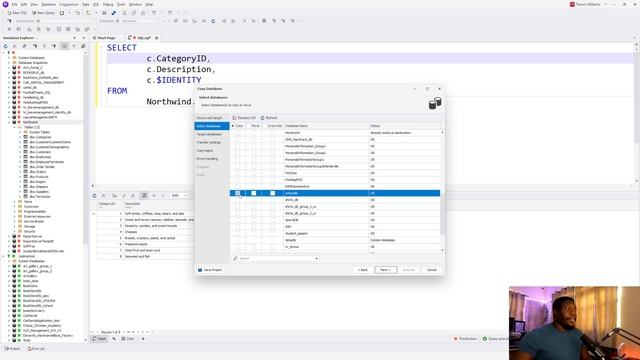Image resolution: width=640 pixels, height=360 pixels.
Task: Select the Northwind row in the database list
Action: (335, 133)
